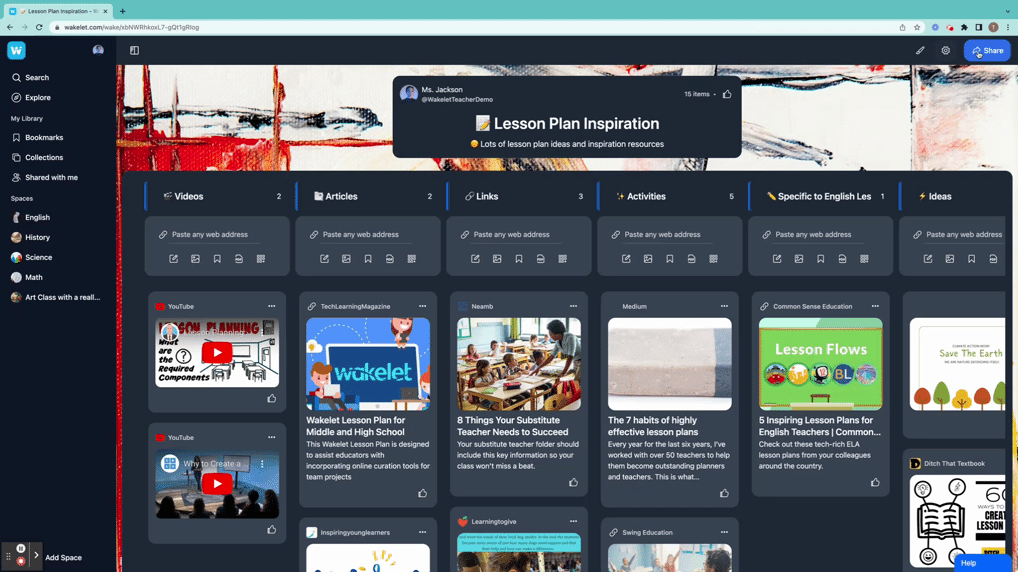Viewport: 1018px width, 572px height.
Task: Open Shared with me
Action: [45, 177]
